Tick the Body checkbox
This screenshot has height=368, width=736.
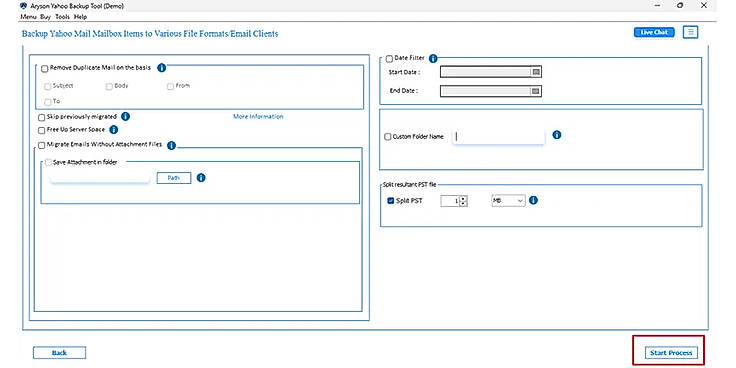pyautogui.click(x=109, y=86)
